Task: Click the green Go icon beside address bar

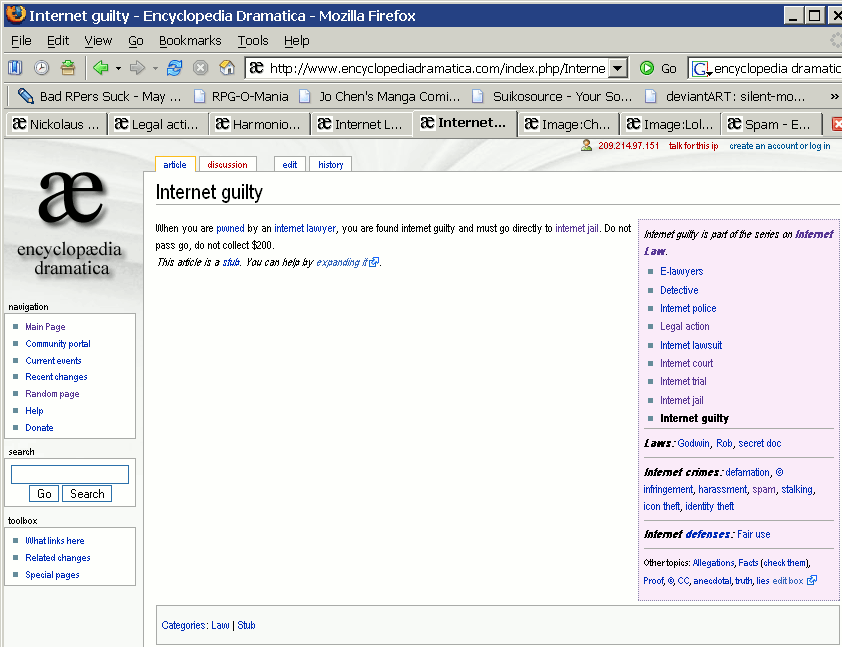Action: [x=647, y=68]
